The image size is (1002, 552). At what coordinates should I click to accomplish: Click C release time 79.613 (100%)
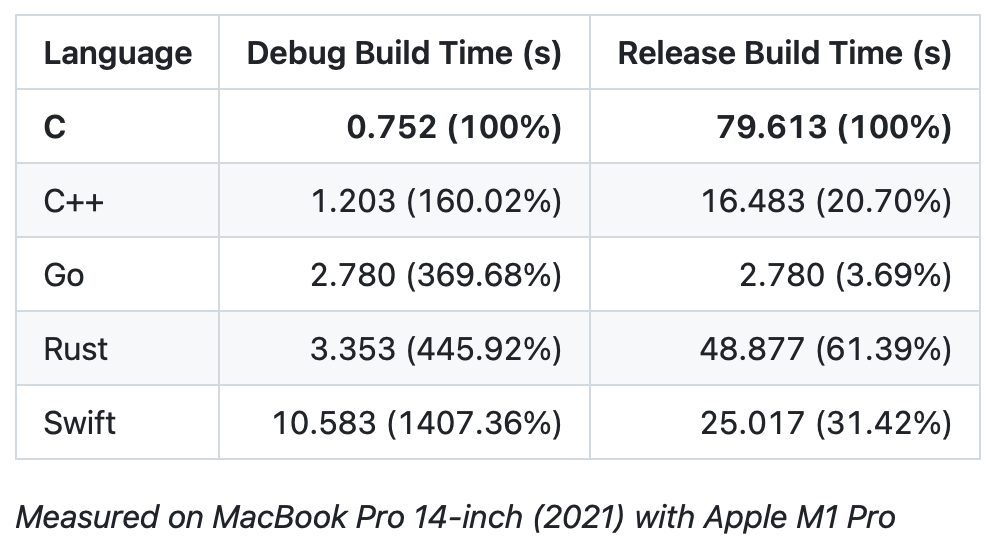834,127
